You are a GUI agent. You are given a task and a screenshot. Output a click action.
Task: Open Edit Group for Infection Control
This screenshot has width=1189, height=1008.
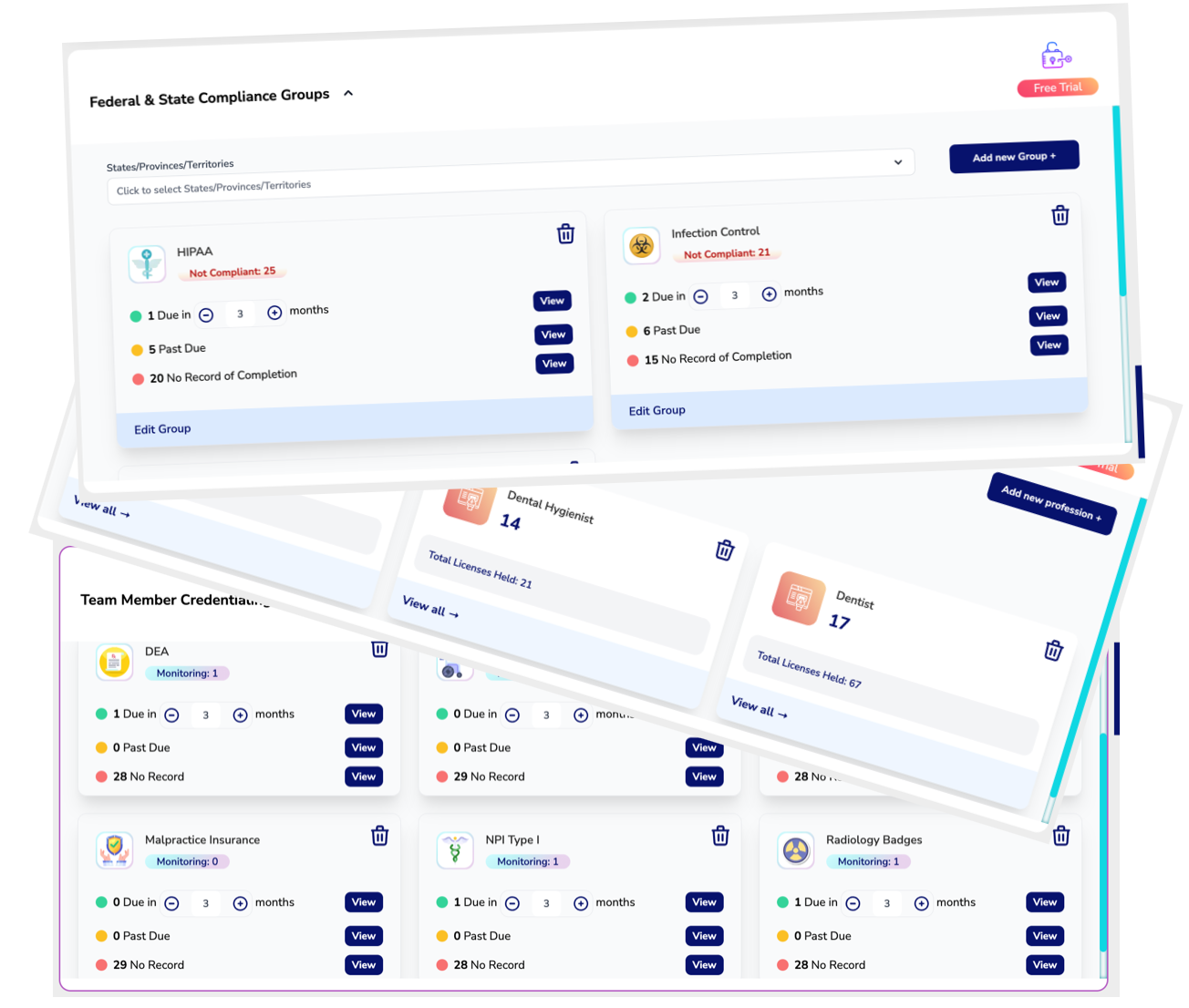pos(657,411)
